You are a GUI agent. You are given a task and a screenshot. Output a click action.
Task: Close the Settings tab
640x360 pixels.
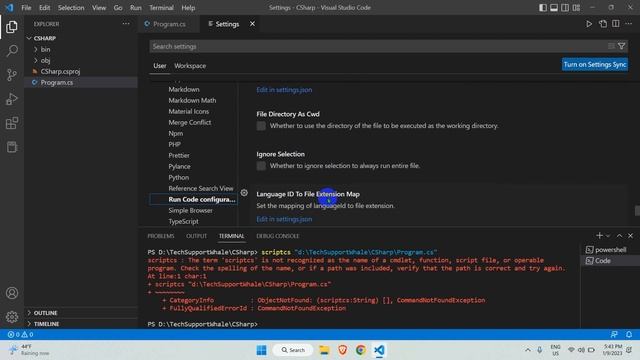coord(252,24)
